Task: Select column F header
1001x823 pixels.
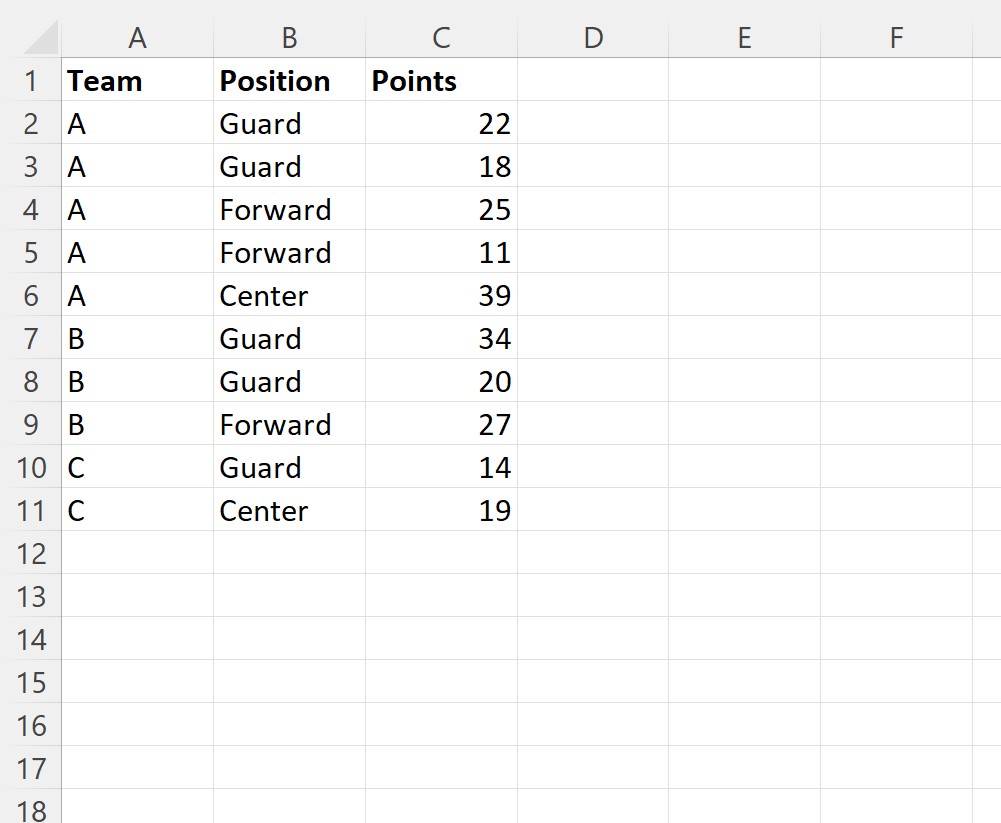Action: click(896, 38)
